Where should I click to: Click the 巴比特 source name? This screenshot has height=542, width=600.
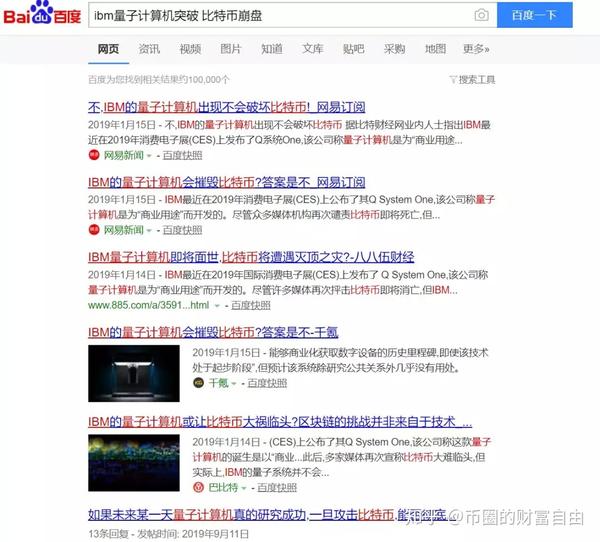223,488
